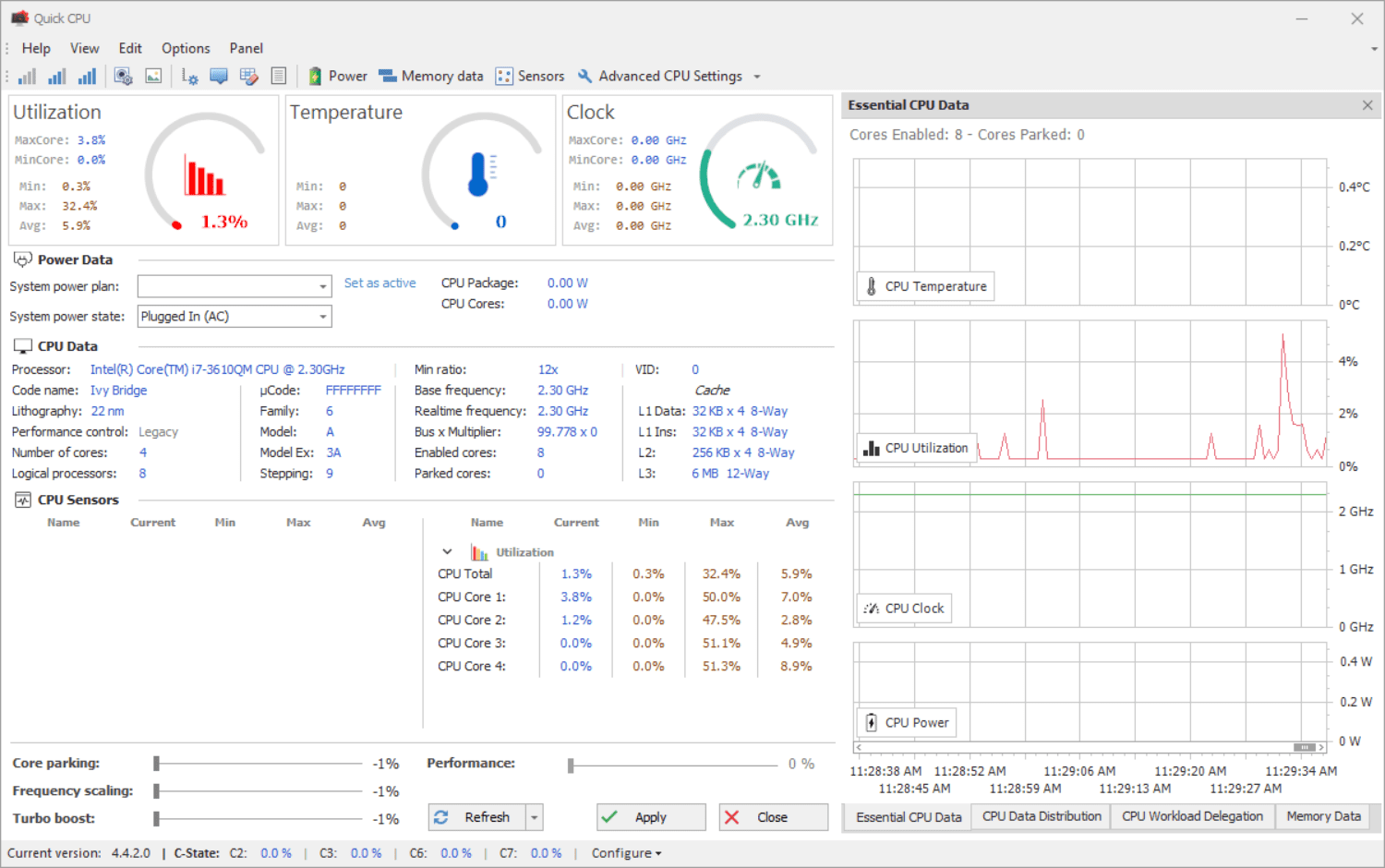The image size is (1385, 868).
Task: Click the version number 4.4.2.0
Action: [x=131, y=853]
